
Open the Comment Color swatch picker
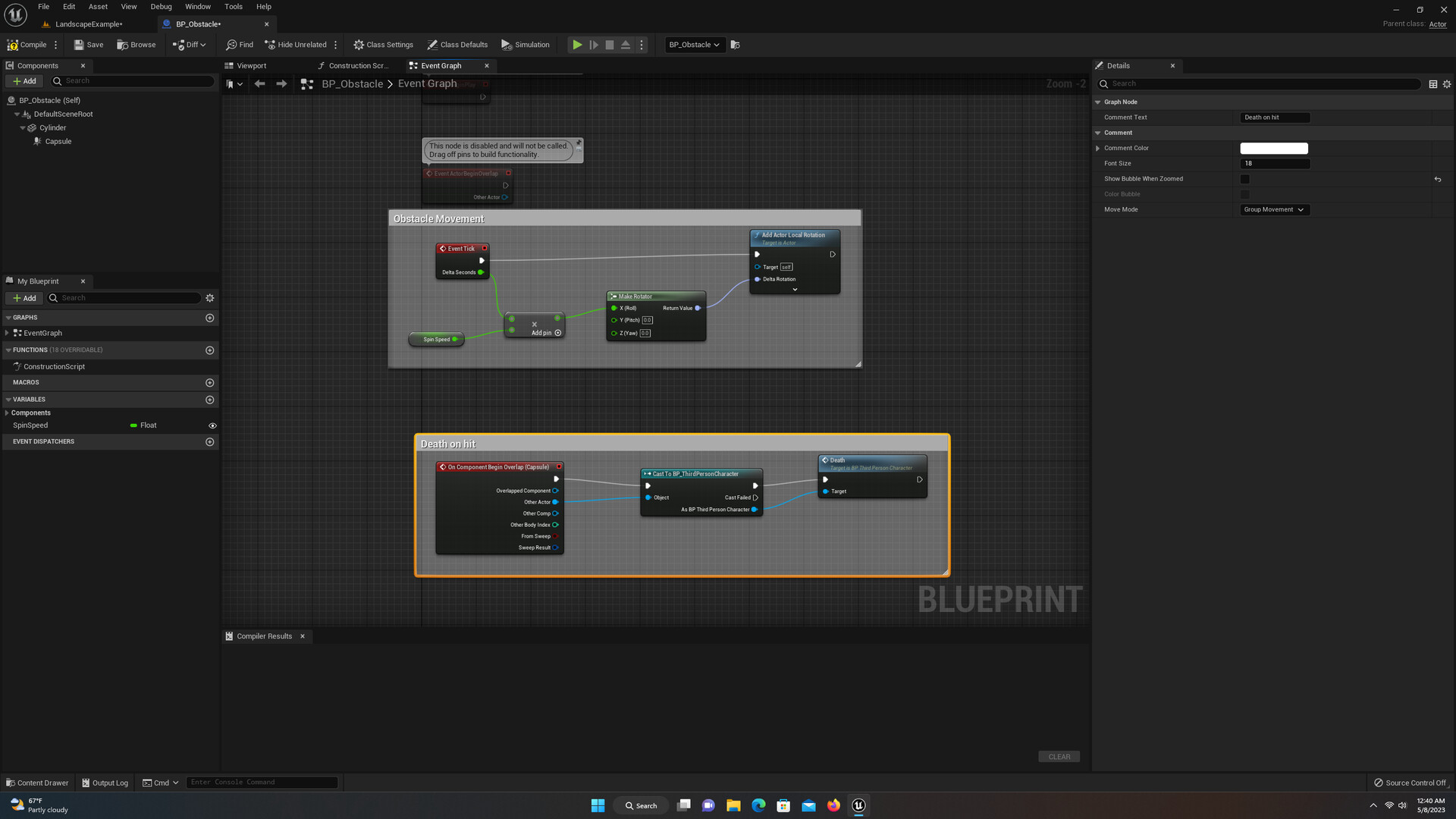[1274, 148]
